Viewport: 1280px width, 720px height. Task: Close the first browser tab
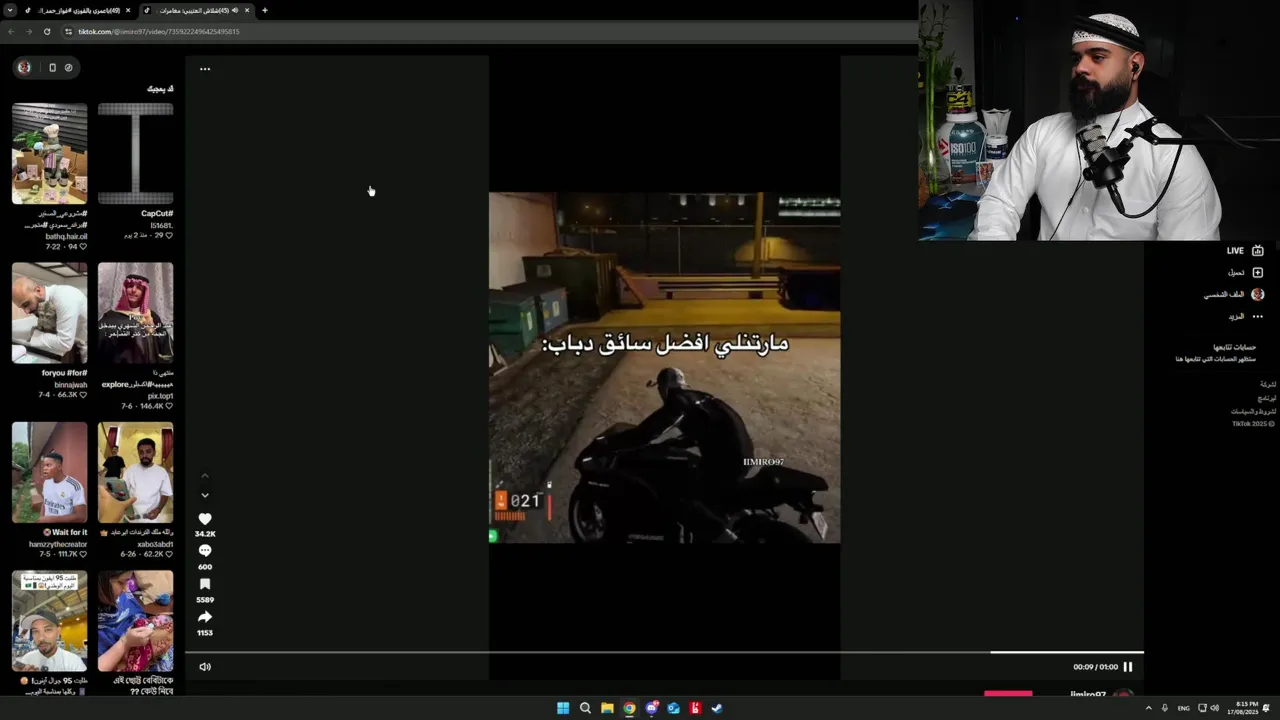[x=128, y=10]
